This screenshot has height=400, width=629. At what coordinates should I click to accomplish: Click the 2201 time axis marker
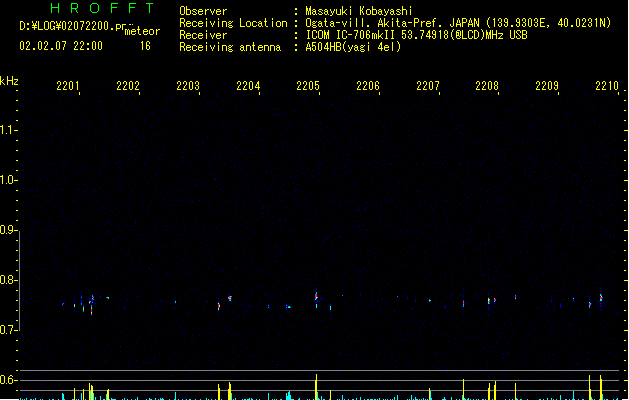(x=68, y=86)
